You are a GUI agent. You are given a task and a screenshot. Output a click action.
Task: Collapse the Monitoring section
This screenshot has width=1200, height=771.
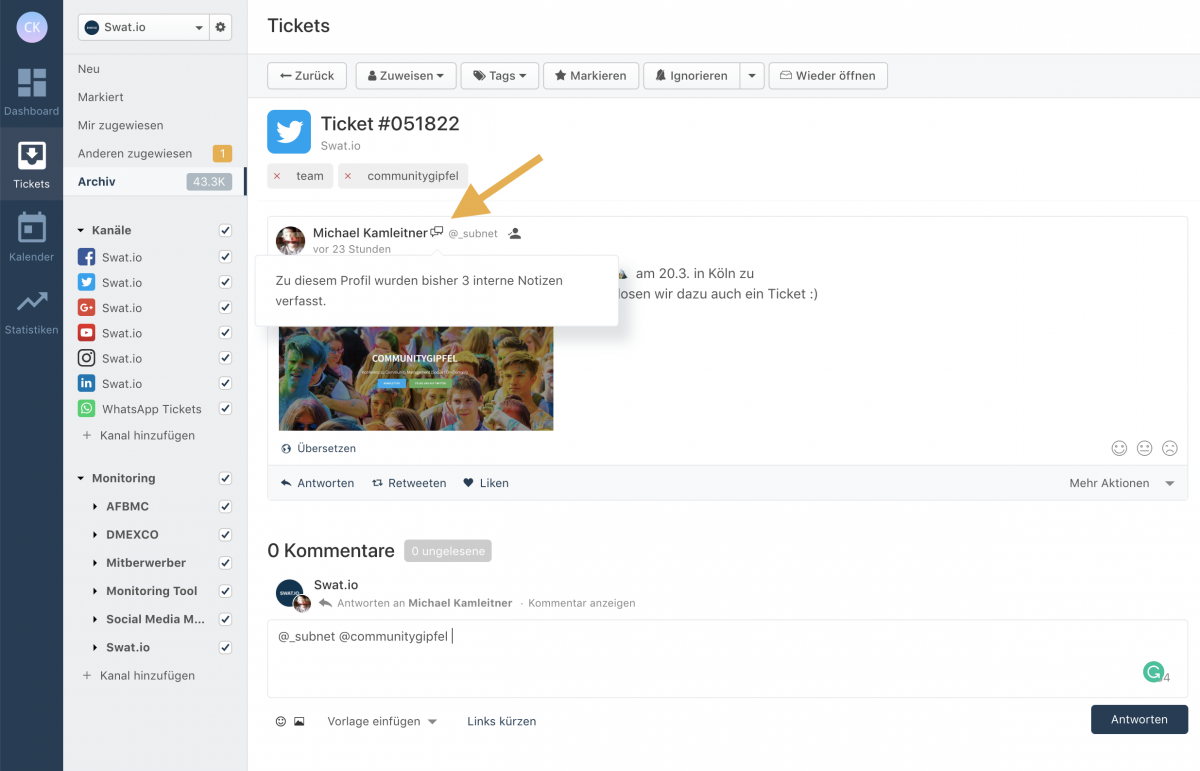coord(81,478)
